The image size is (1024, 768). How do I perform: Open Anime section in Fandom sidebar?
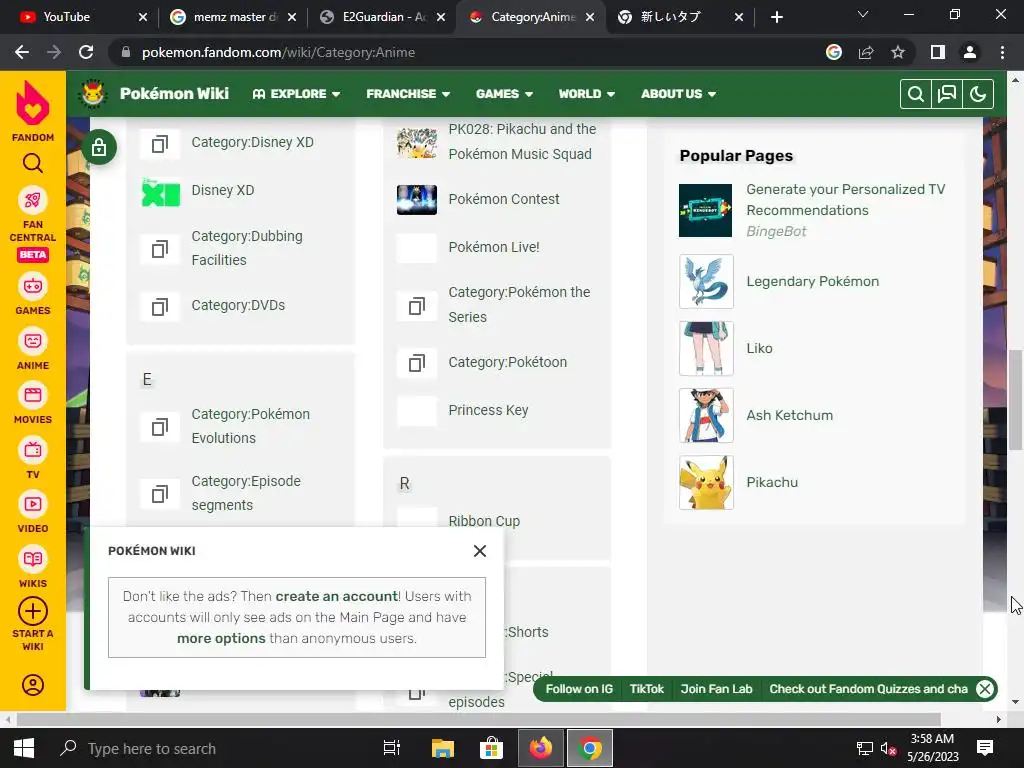[33, 350]
